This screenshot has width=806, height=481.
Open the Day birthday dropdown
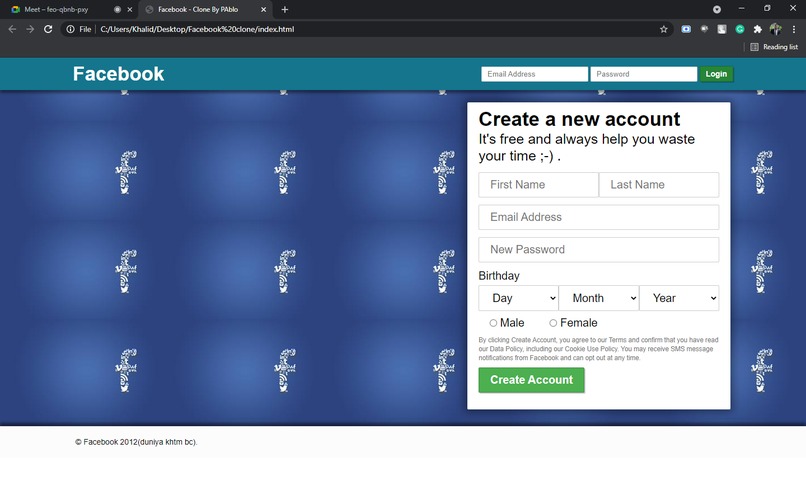[x=518, y=298]
